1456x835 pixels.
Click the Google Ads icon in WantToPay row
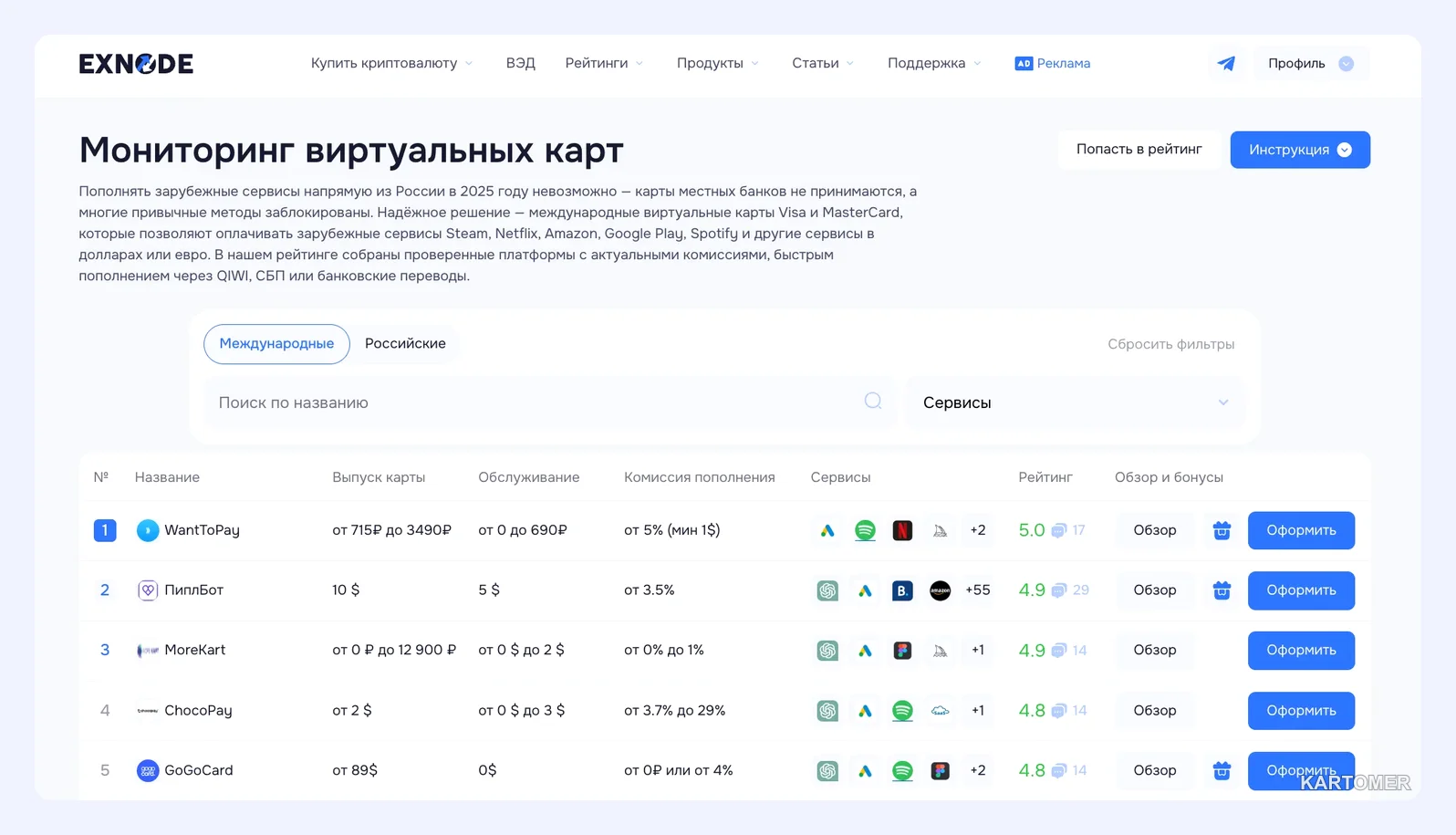click(x=827, y=530)
